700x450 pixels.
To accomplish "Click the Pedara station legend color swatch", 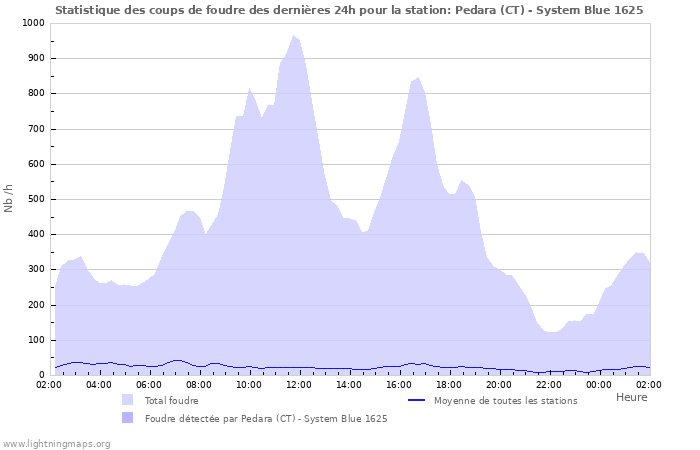I will point(127,418).
